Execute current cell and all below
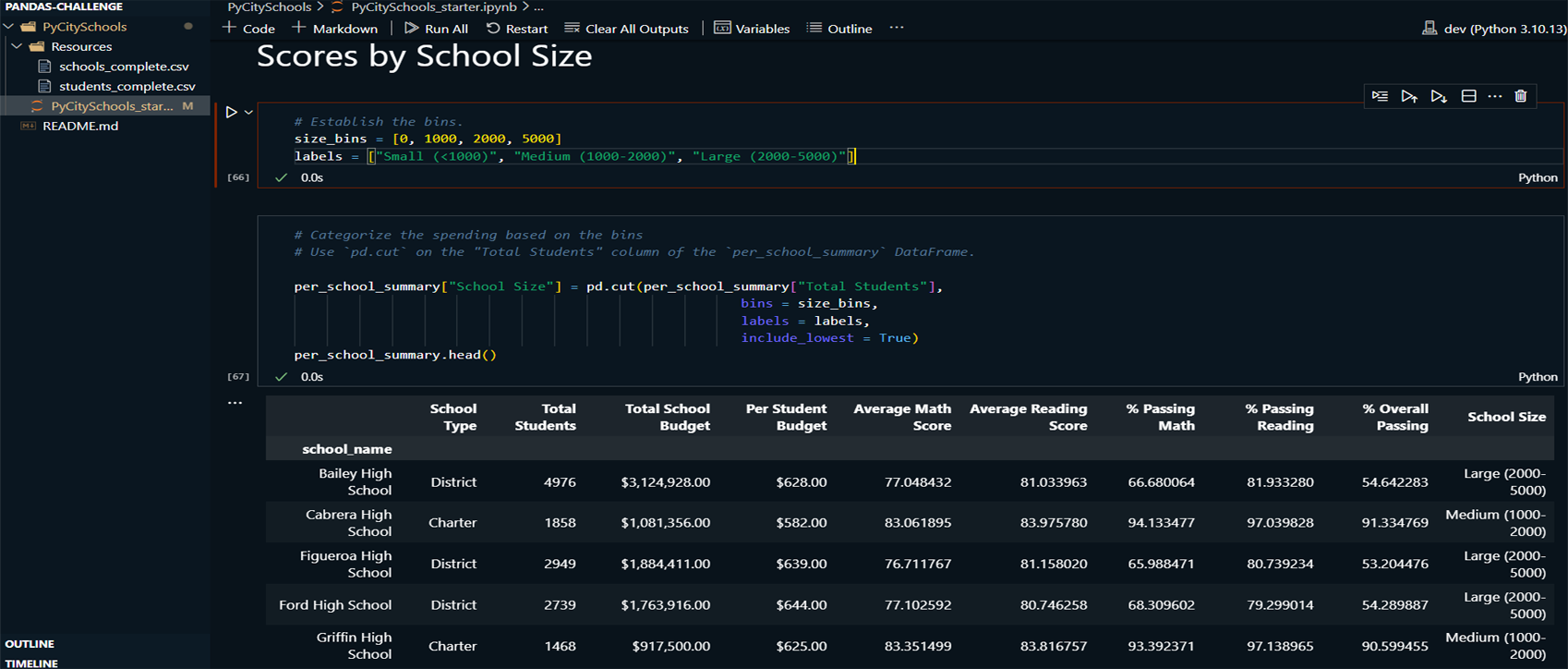 (1438, 96)
